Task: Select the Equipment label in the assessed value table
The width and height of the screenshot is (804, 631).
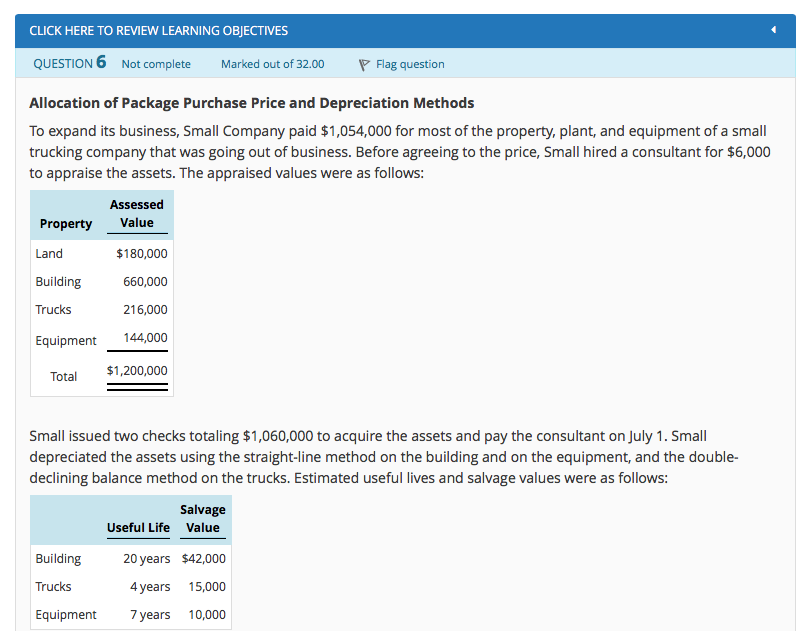Action: 66,341
